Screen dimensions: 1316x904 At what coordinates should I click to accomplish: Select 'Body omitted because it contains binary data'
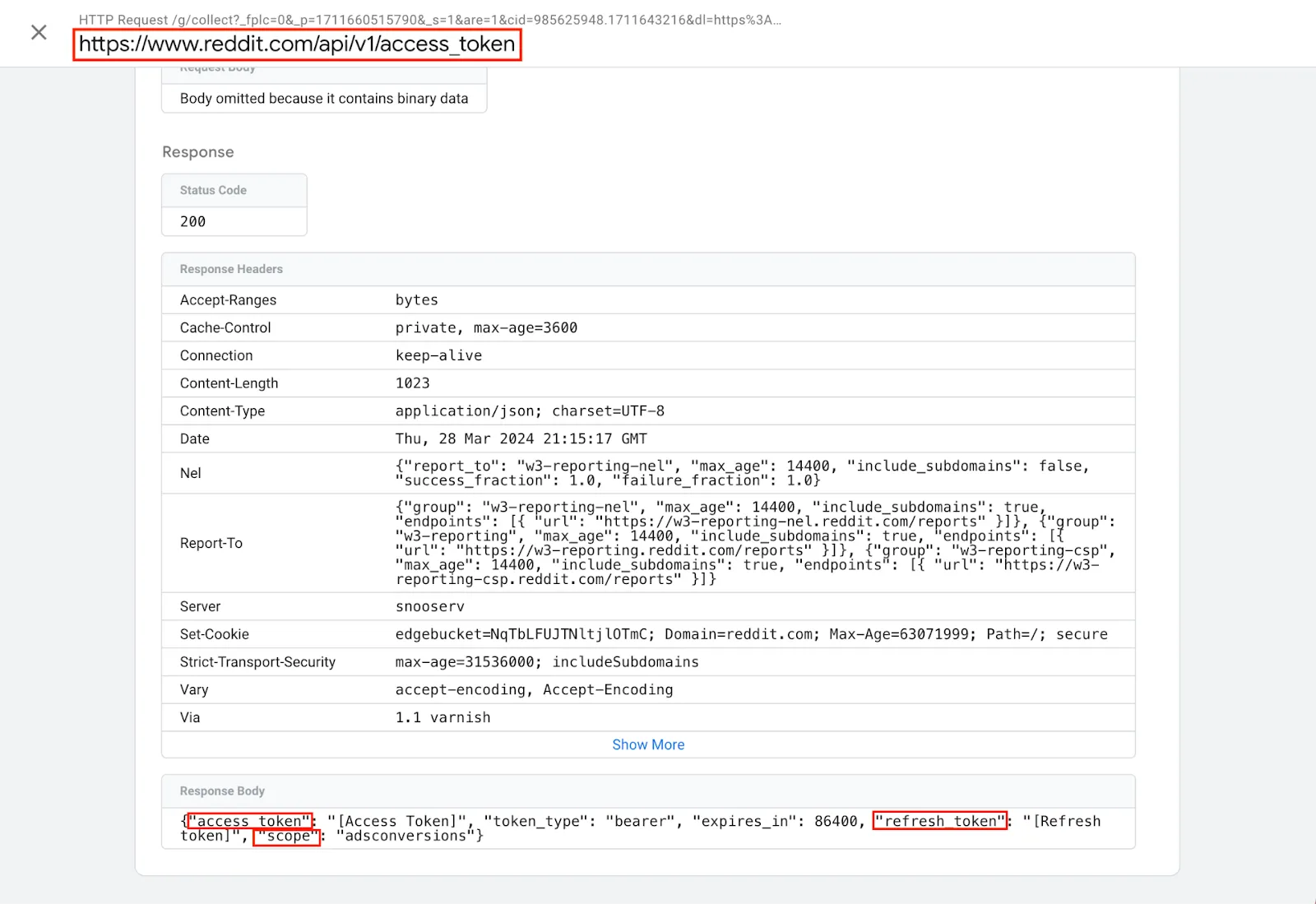(324, 99)
